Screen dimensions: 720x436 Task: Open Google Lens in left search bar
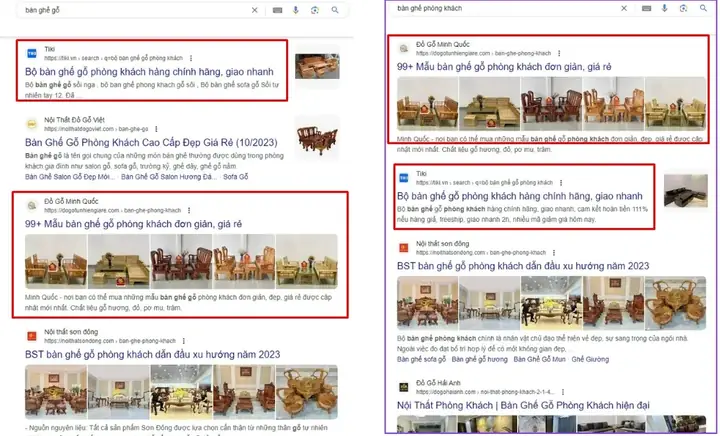(315, 10)
